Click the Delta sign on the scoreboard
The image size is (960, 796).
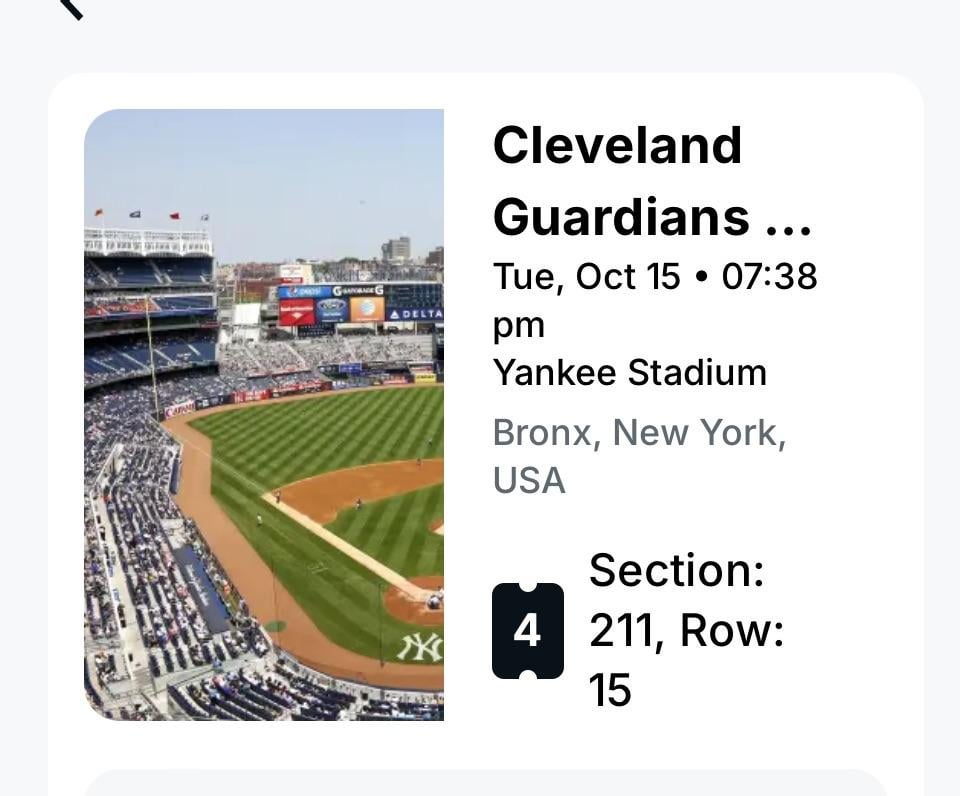[414, 314]
